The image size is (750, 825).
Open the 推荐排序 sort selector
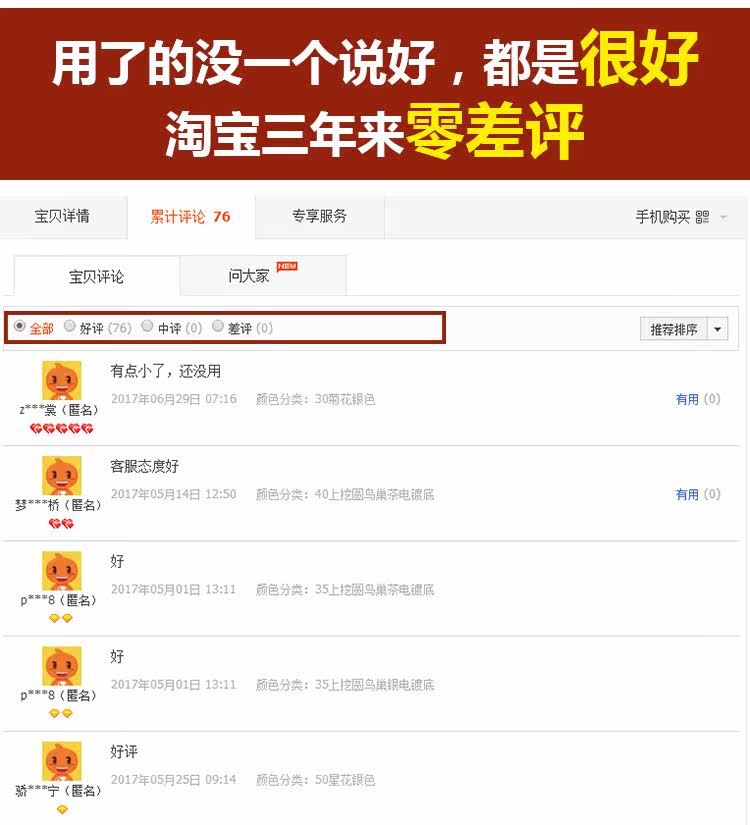coord(674,329)
